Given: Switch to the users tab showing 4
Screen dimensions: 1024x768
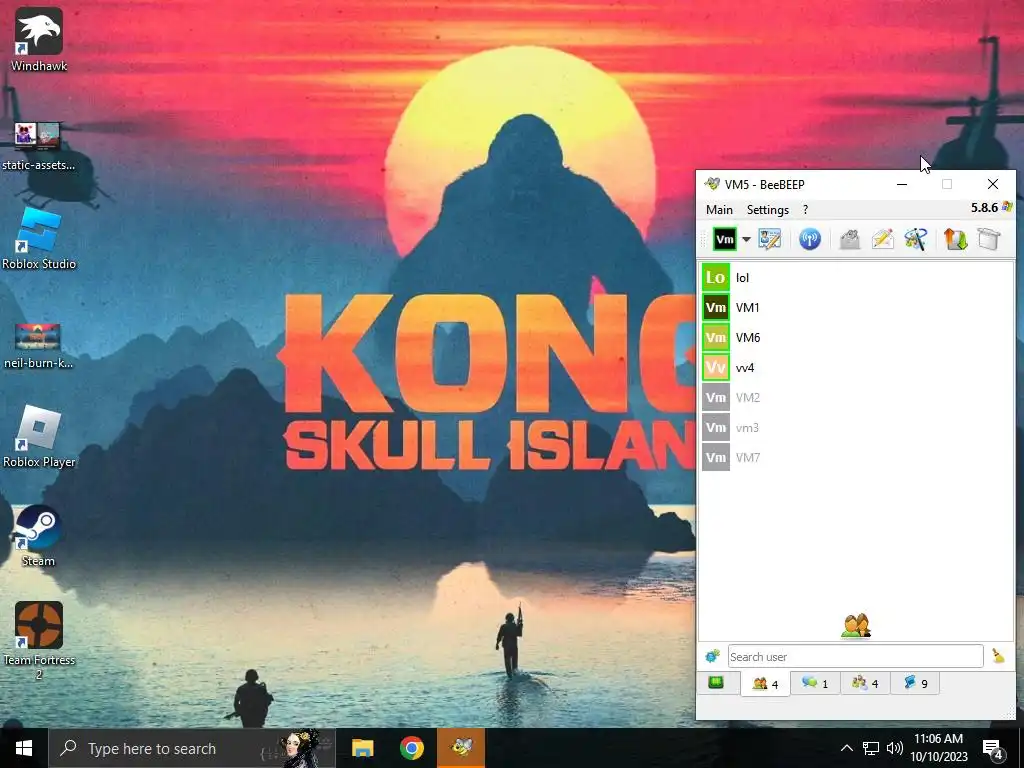Looking at the screenshot, I should click(x=765, y=684).
